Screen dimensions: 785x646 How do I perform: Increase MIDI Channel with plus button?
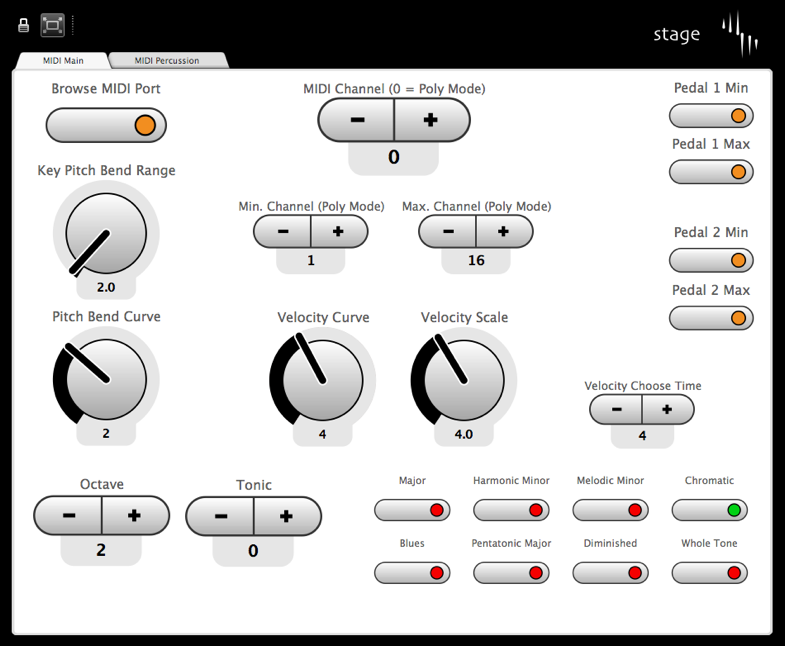(x=432, y=120)
